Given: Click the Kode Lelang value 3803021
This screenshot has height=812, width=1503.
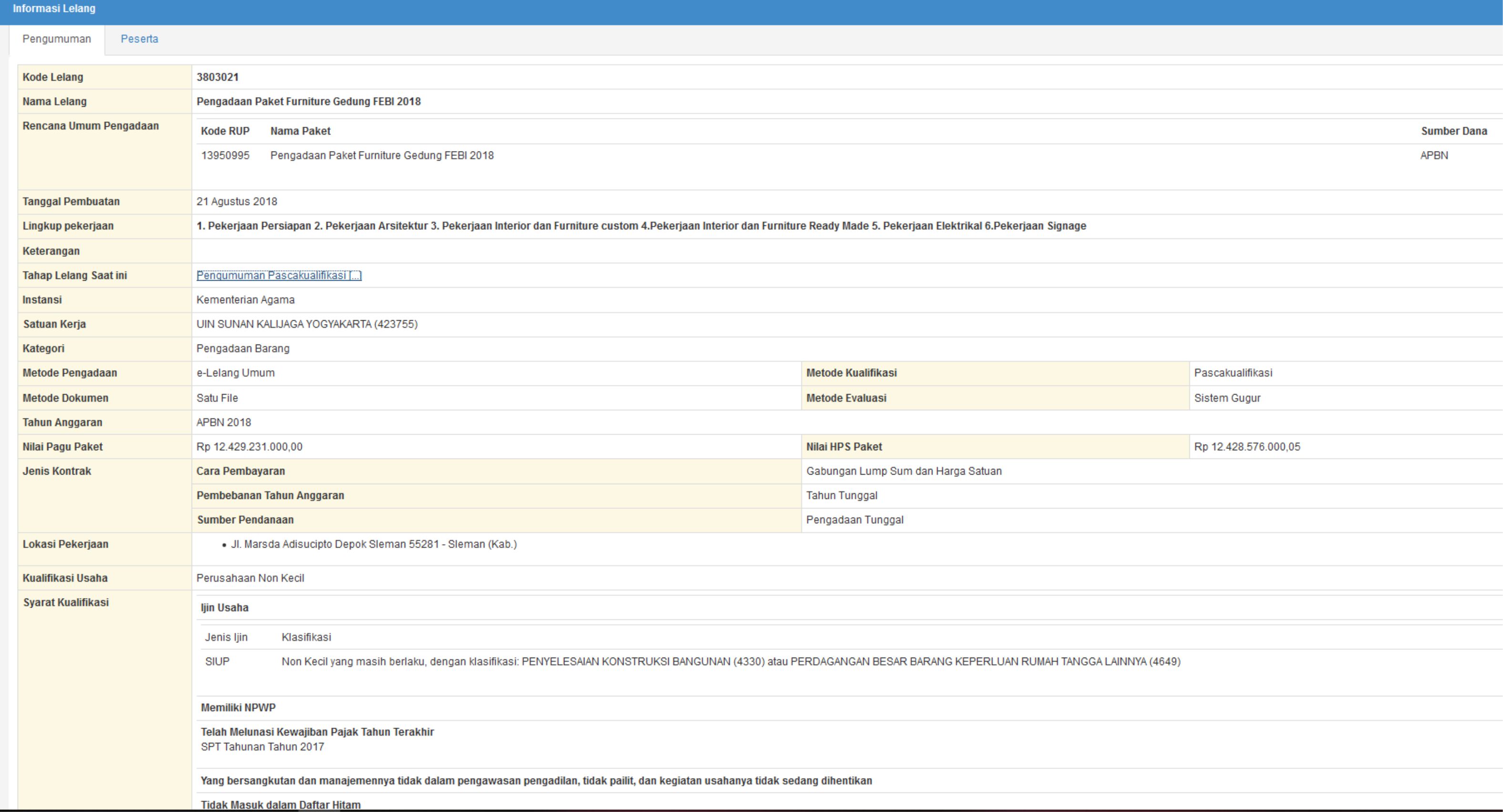Looking at the screenshot, I should pyautogui.click(x=217, y=77).
